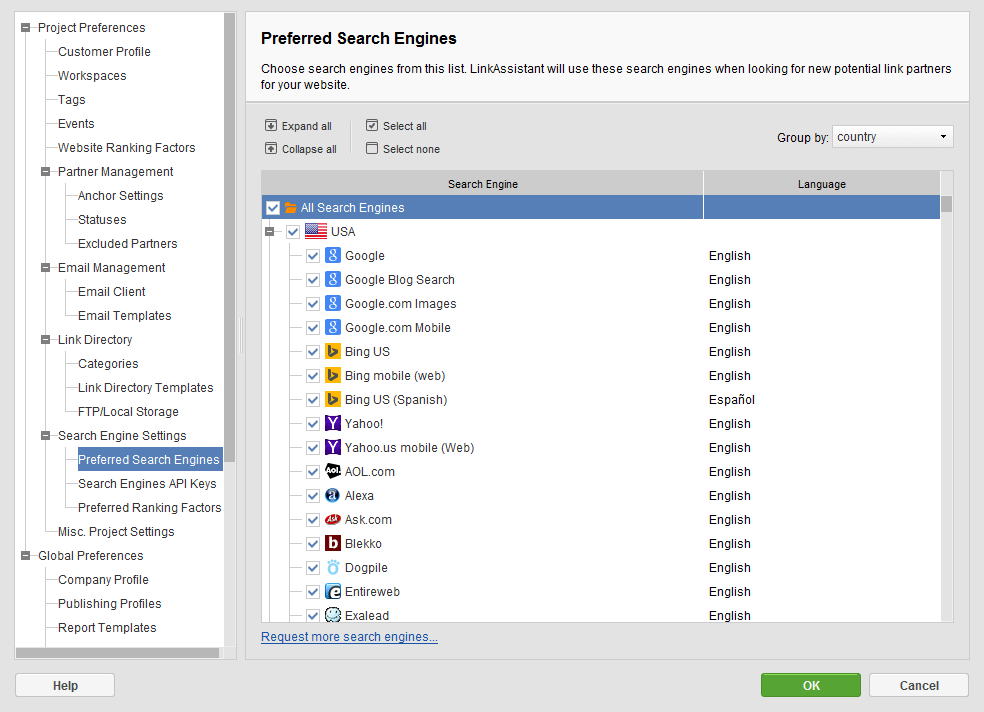Open Request more search engines link
984x712 pixels.
[x=349, y=637]
